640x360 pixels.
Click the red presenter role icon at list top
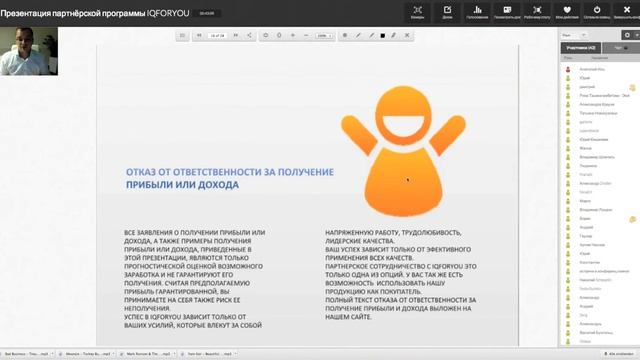pos(568,69)
